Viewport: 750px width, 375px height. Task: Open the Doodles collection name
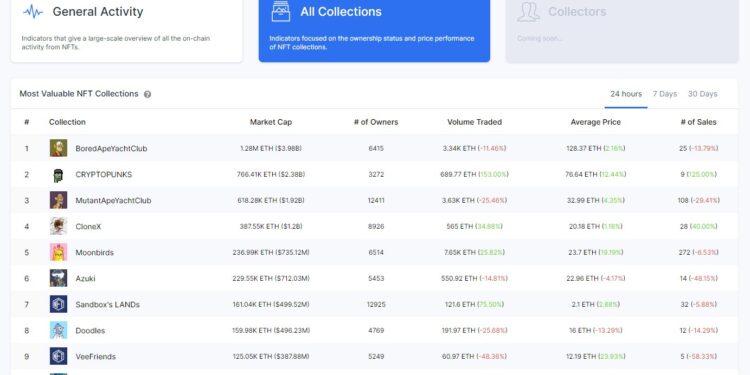tap(90, 331)
